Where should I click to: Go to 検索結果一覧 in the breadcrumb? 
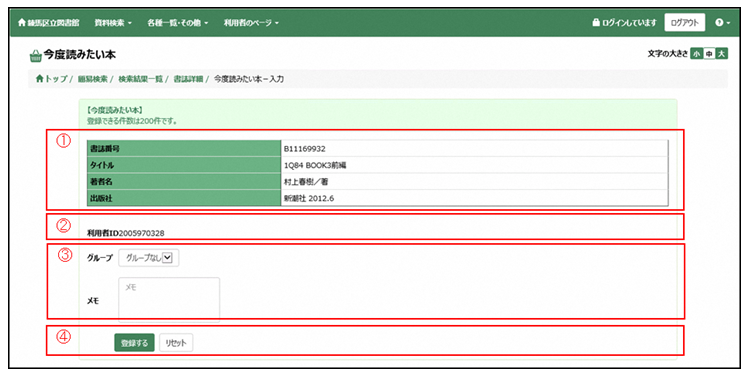[x=141, y=78]
